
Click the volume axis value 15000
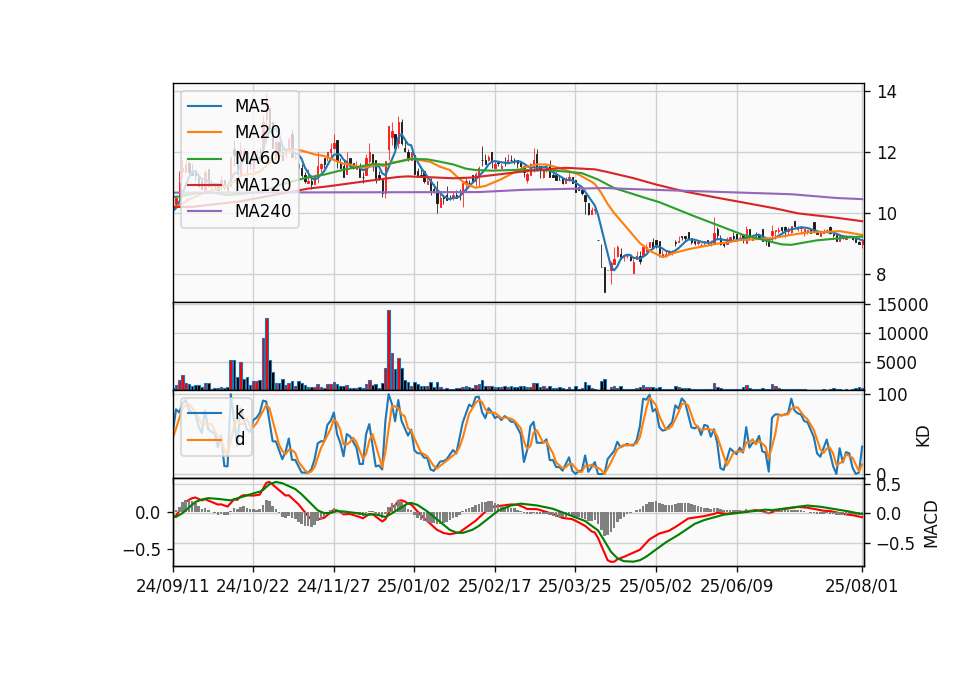click(902, 304)
